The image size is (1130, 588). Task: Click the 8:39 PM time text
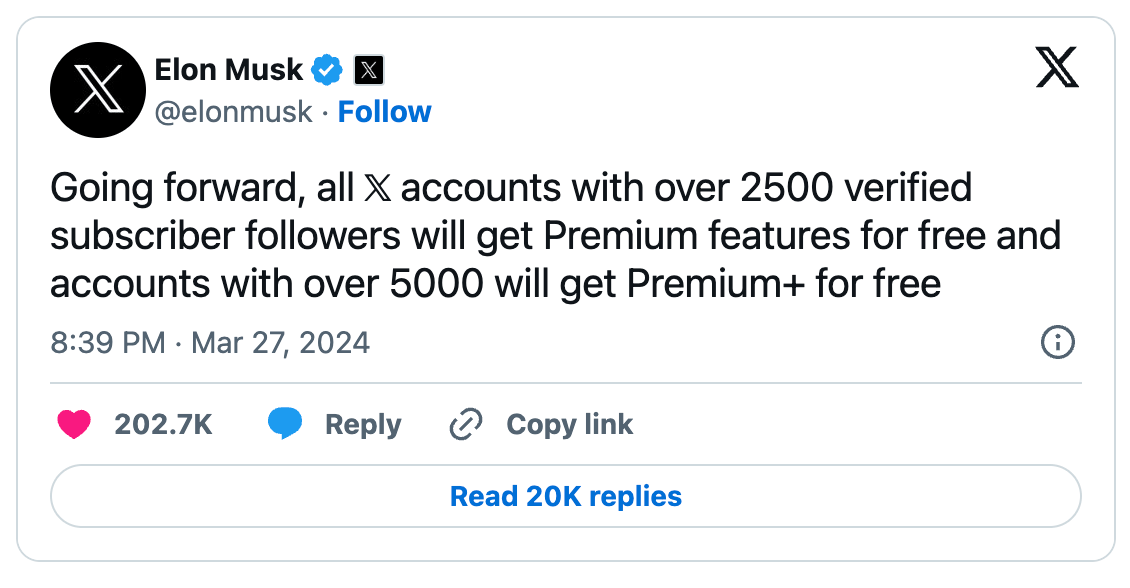tap(107, 343)
